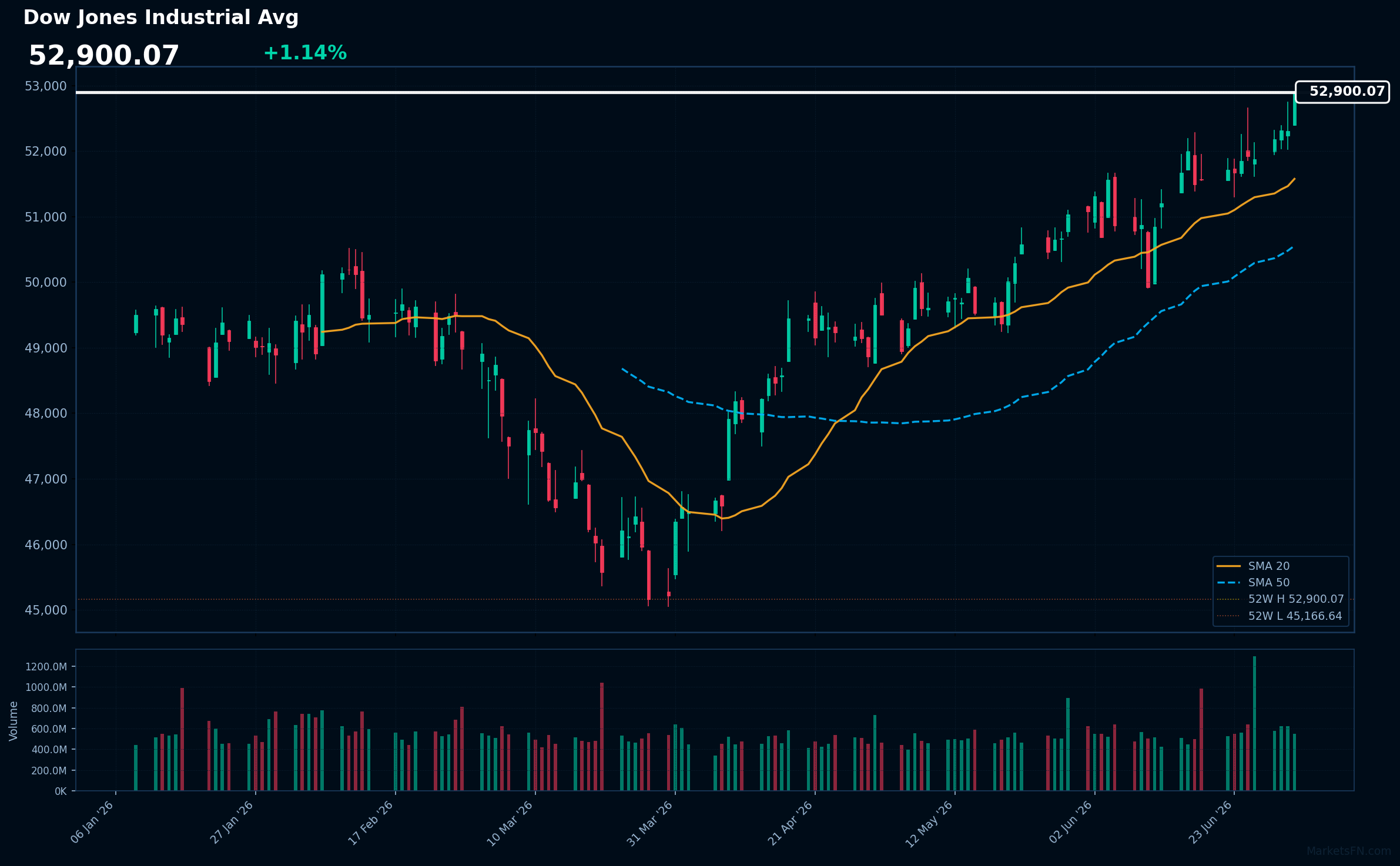
Task: Click the 46,000 price axis label
Action: (46, 545)
